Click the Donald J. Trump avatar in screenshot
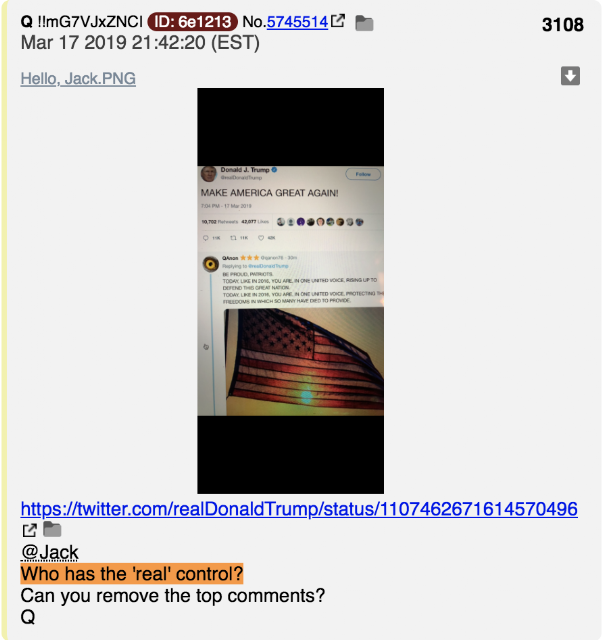This screenshot has height=640, width=603. point(209,174)
